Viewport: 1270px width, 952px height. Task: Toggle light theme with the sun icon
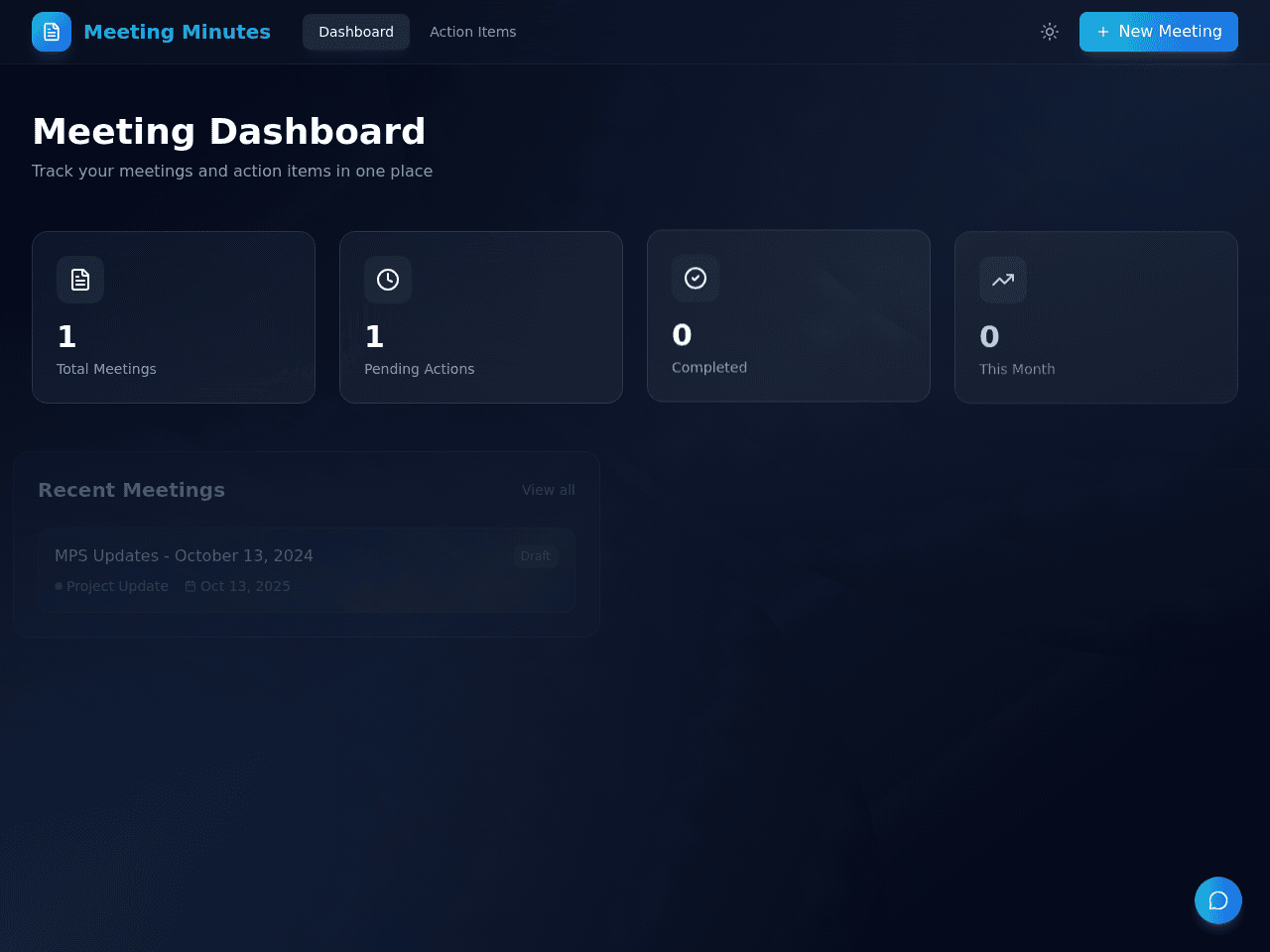(x=1050, y=32)
